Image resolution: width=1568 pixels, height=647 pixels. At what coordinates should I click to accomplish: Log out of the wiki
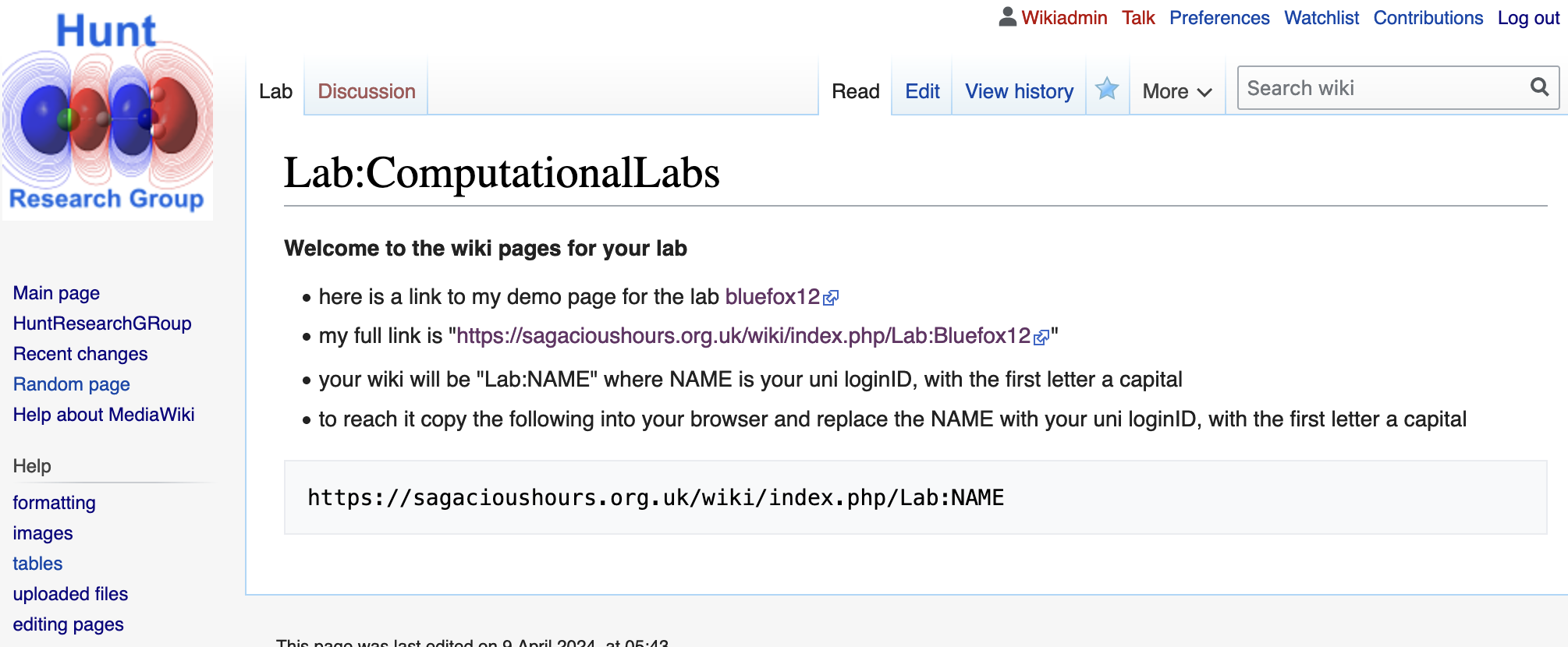pyautogui.click(x=1528, y=18)
